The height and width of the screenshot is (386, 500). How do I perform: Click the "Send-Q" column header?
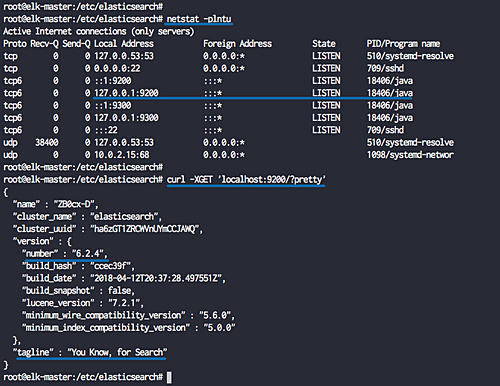76,44
